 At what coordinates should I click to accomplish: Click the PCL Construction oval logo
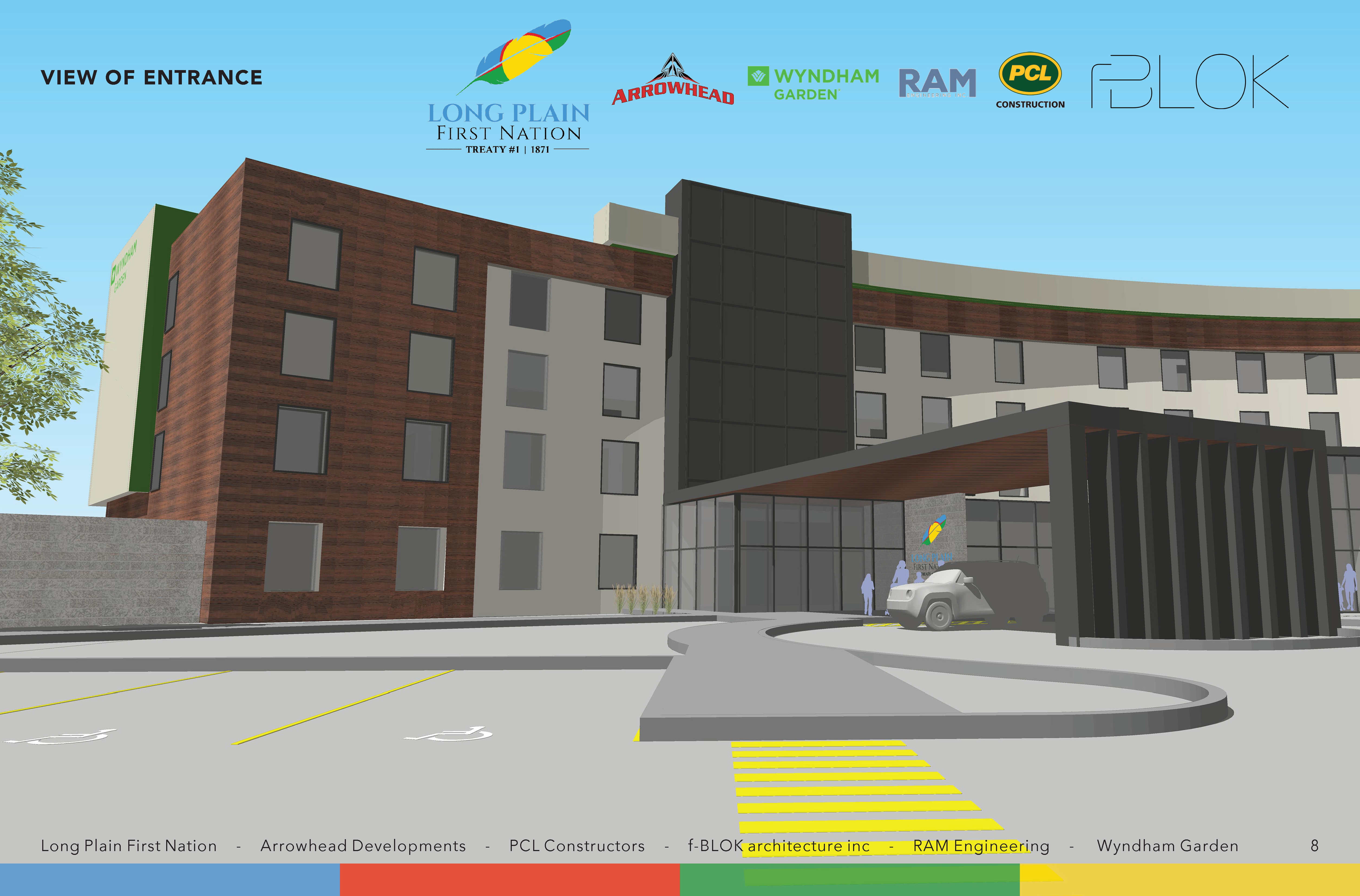[1030, 80]
